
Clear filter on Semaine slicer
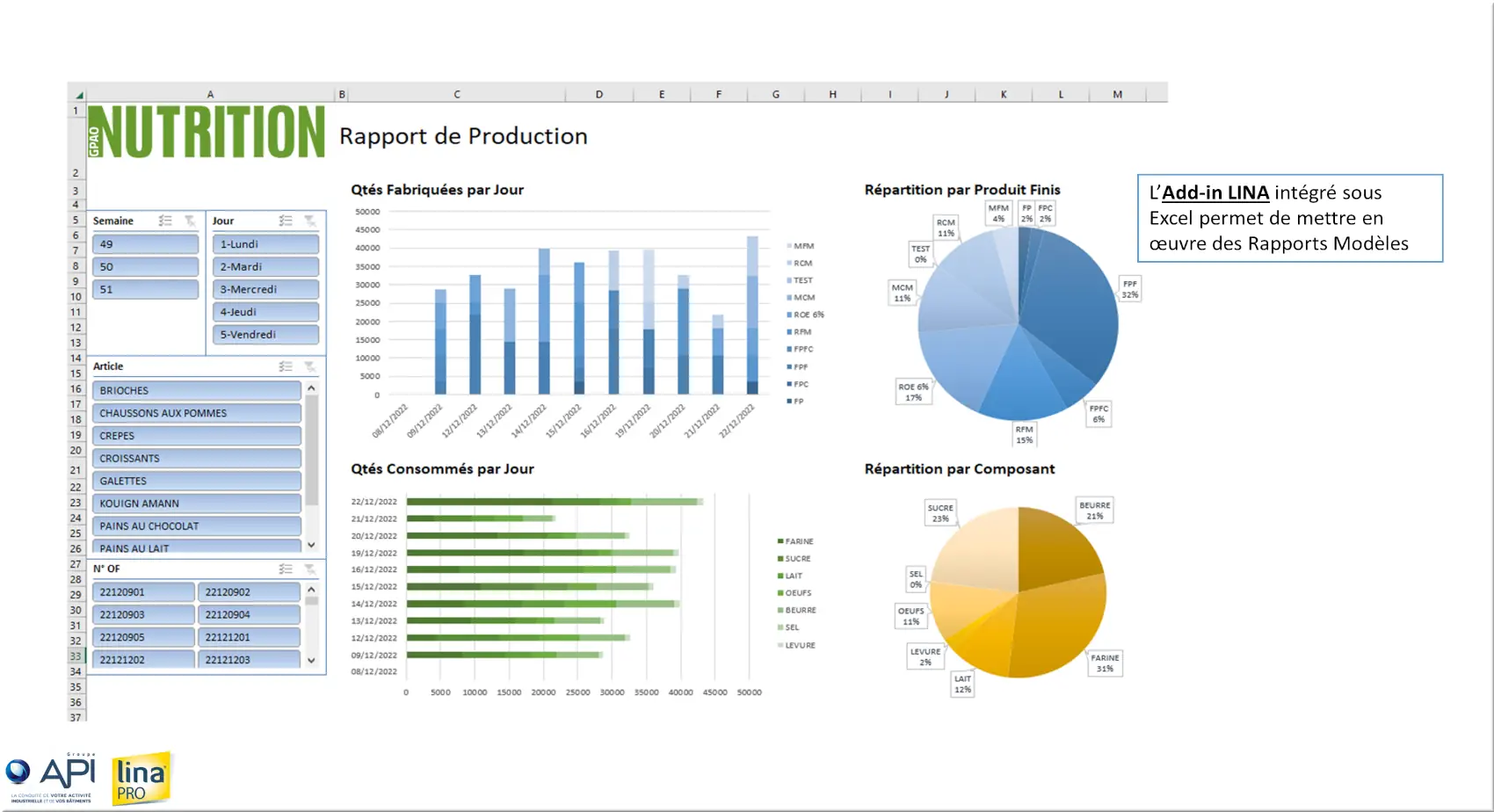190,221
